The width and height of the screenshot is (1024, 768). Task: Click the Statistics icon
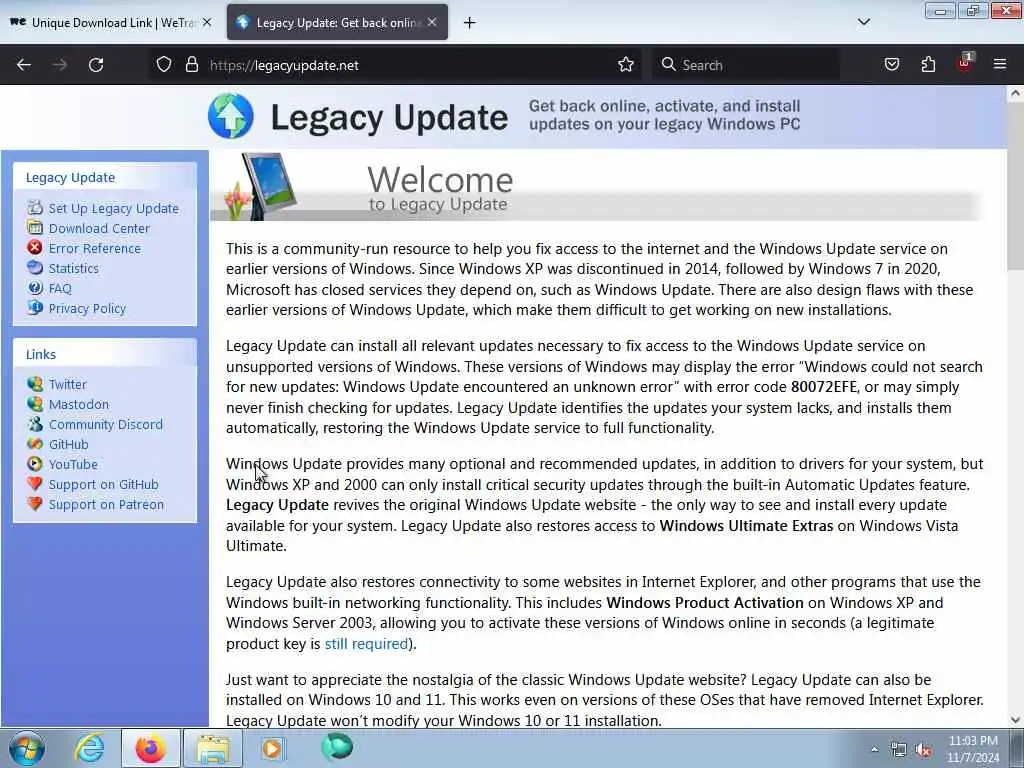(x=35, y=268)
